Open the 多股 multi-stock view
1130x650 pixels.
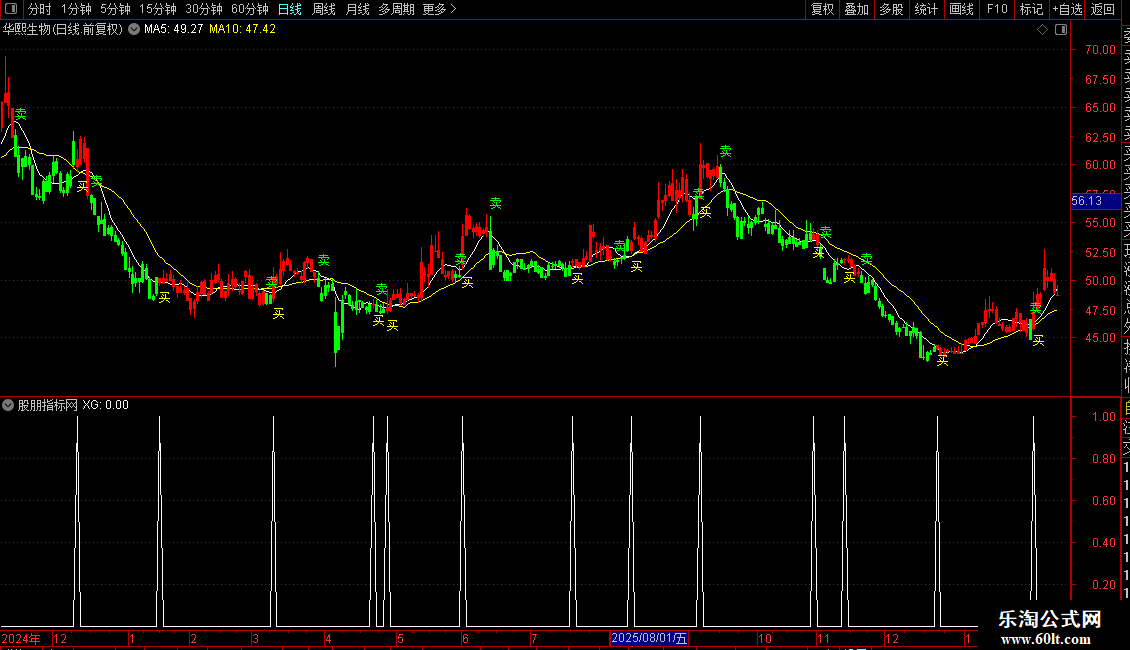click(x=891, y=9)
